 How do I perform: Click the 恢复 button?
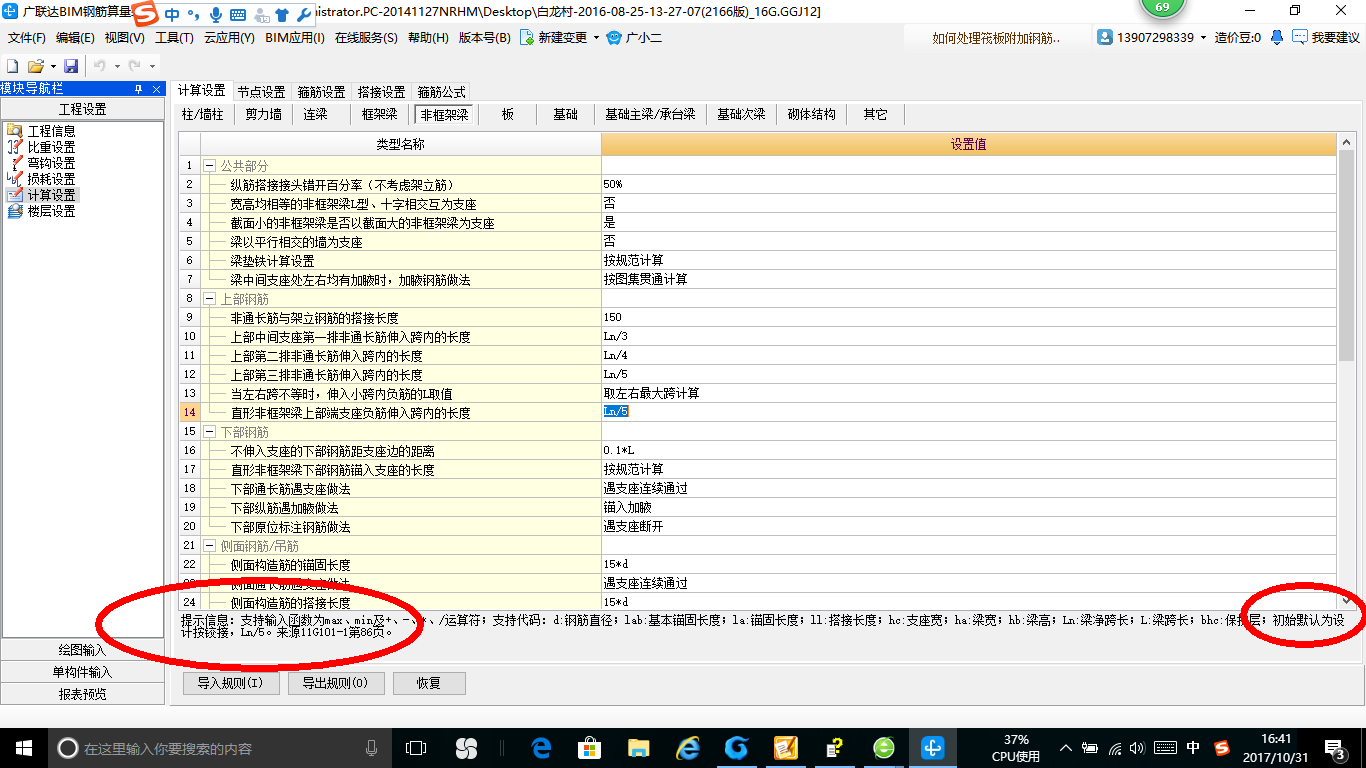(429, 684)
